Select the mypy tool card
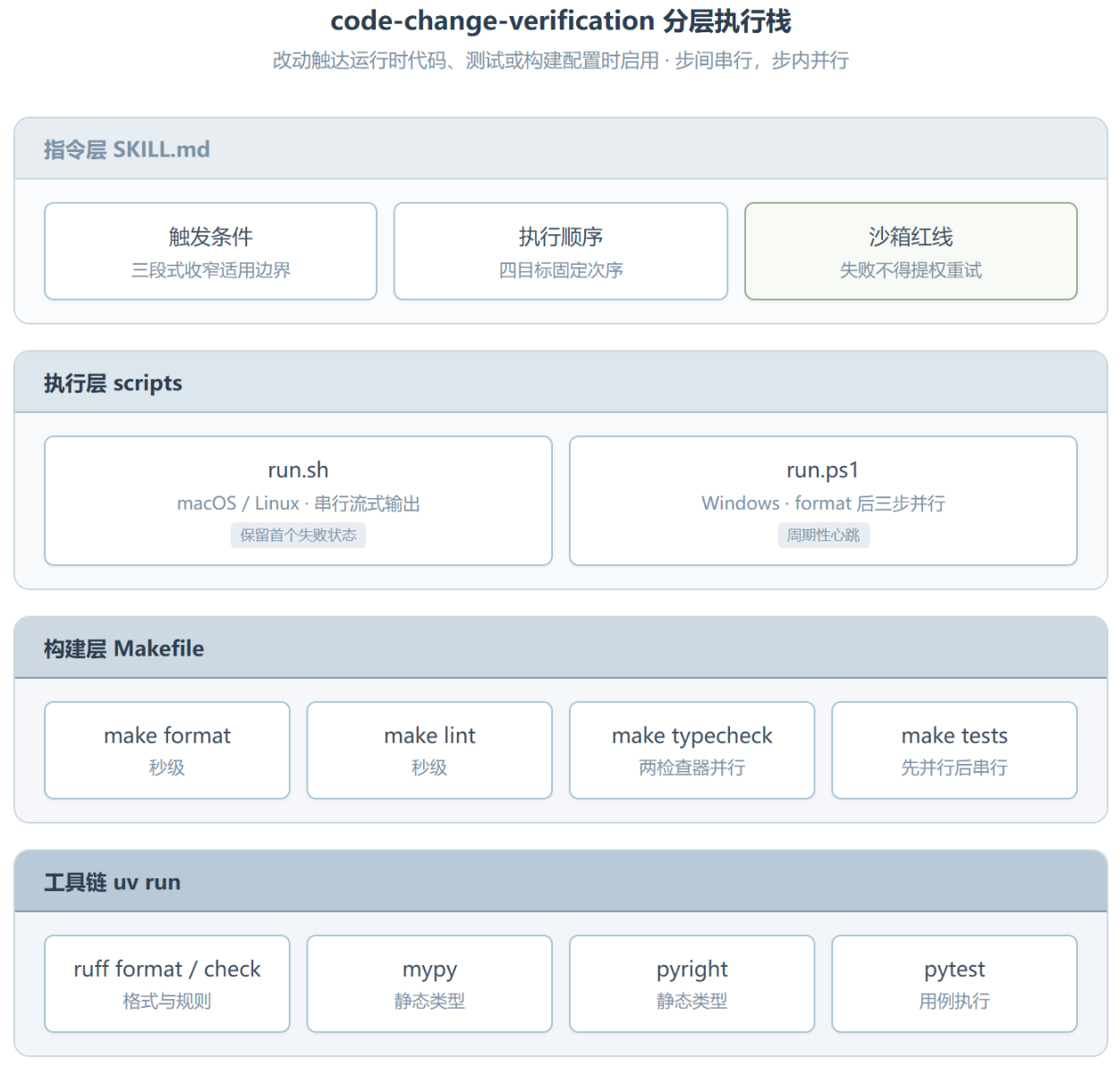Screen dimensions: 1120x1068 click(x=429, y=984)
